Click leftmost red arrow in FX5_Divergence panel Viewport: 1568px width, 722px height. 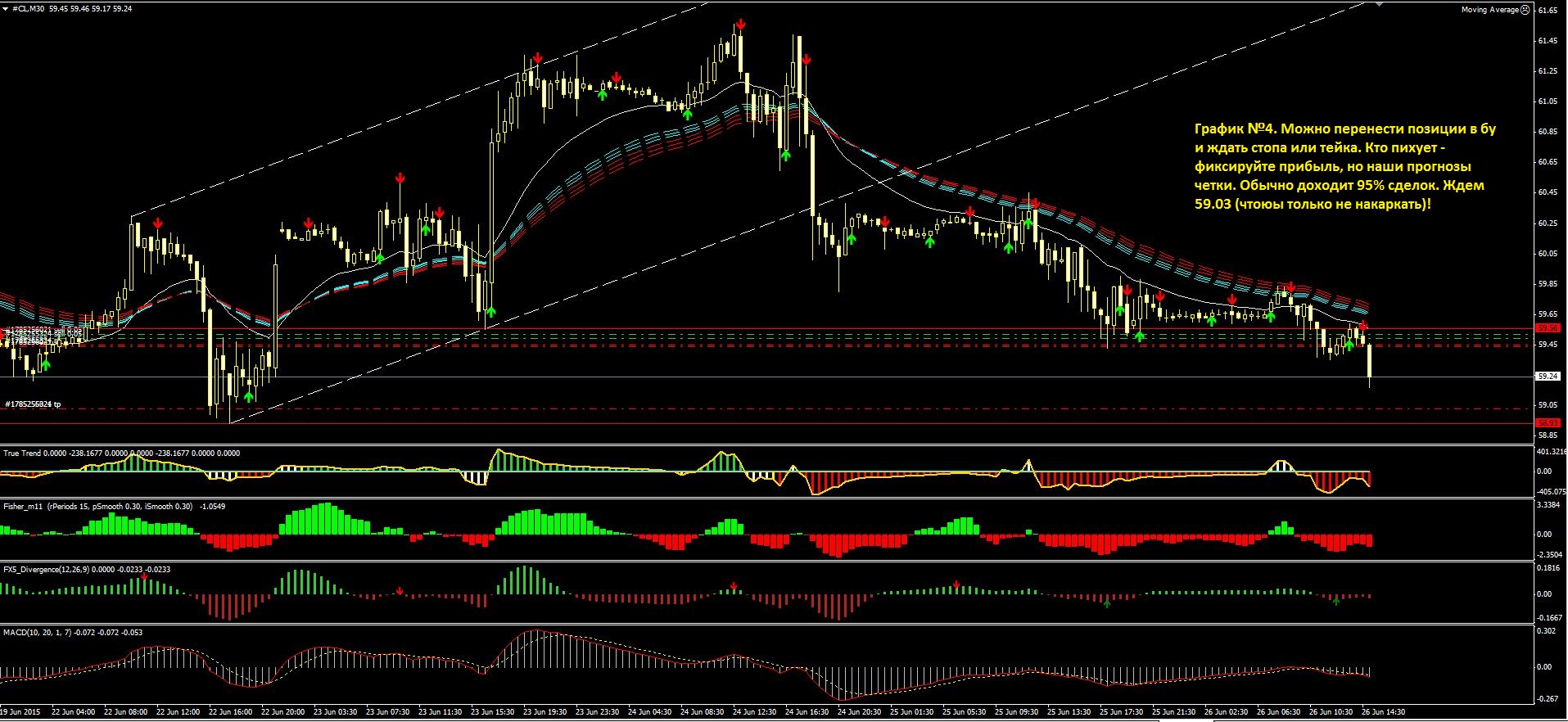click(144, 578)
